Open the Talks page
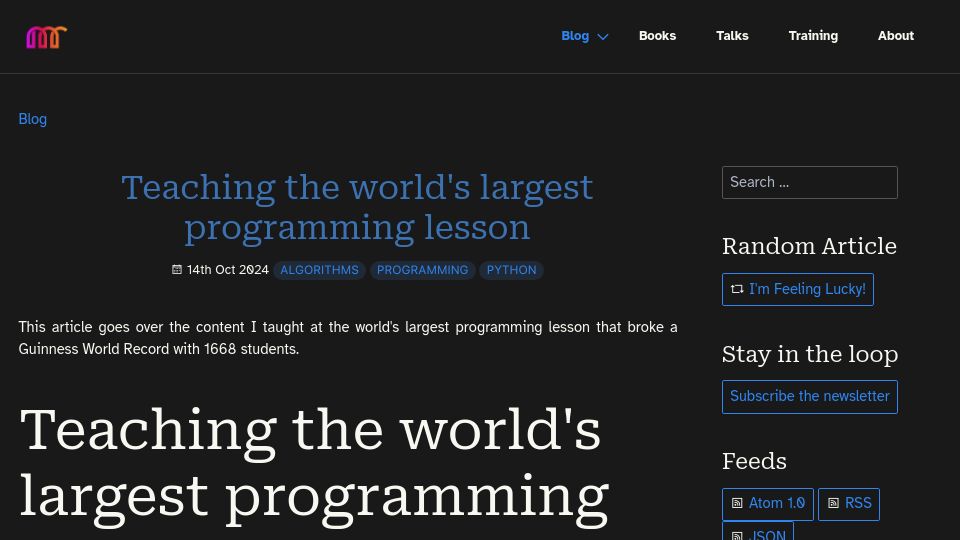The image size is (960, 540). [x=732, y=36]
